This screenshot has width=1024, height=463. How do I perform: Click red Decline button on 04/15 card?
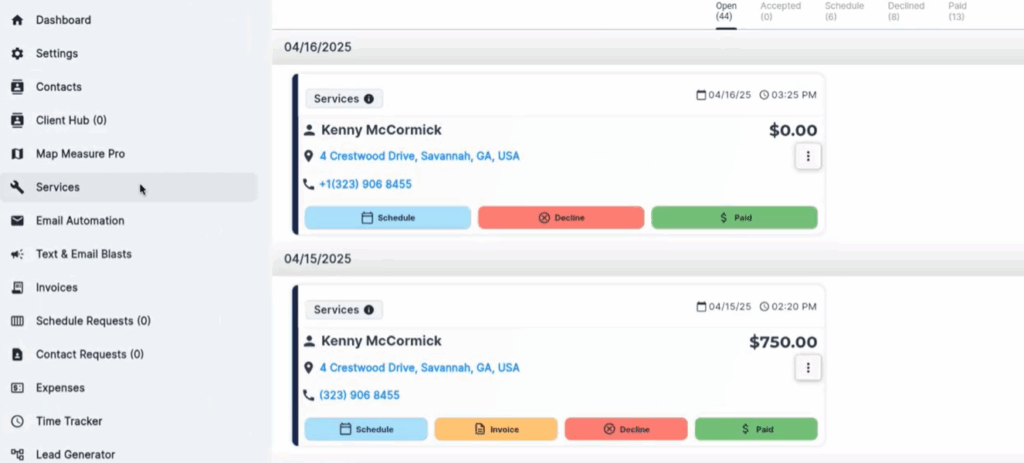pos(625,429)
